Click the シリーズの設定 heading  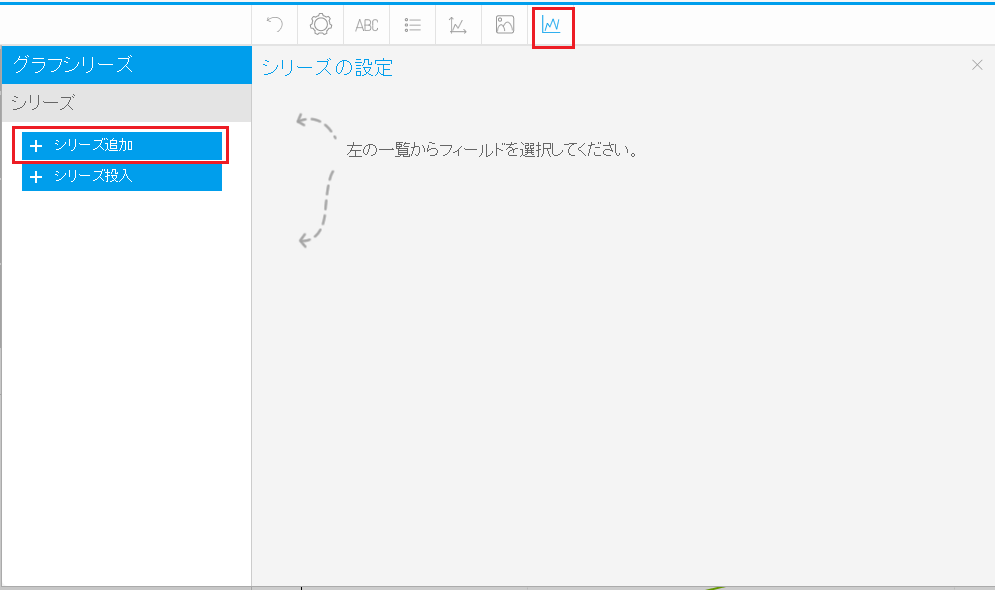(x=327, y=67)
